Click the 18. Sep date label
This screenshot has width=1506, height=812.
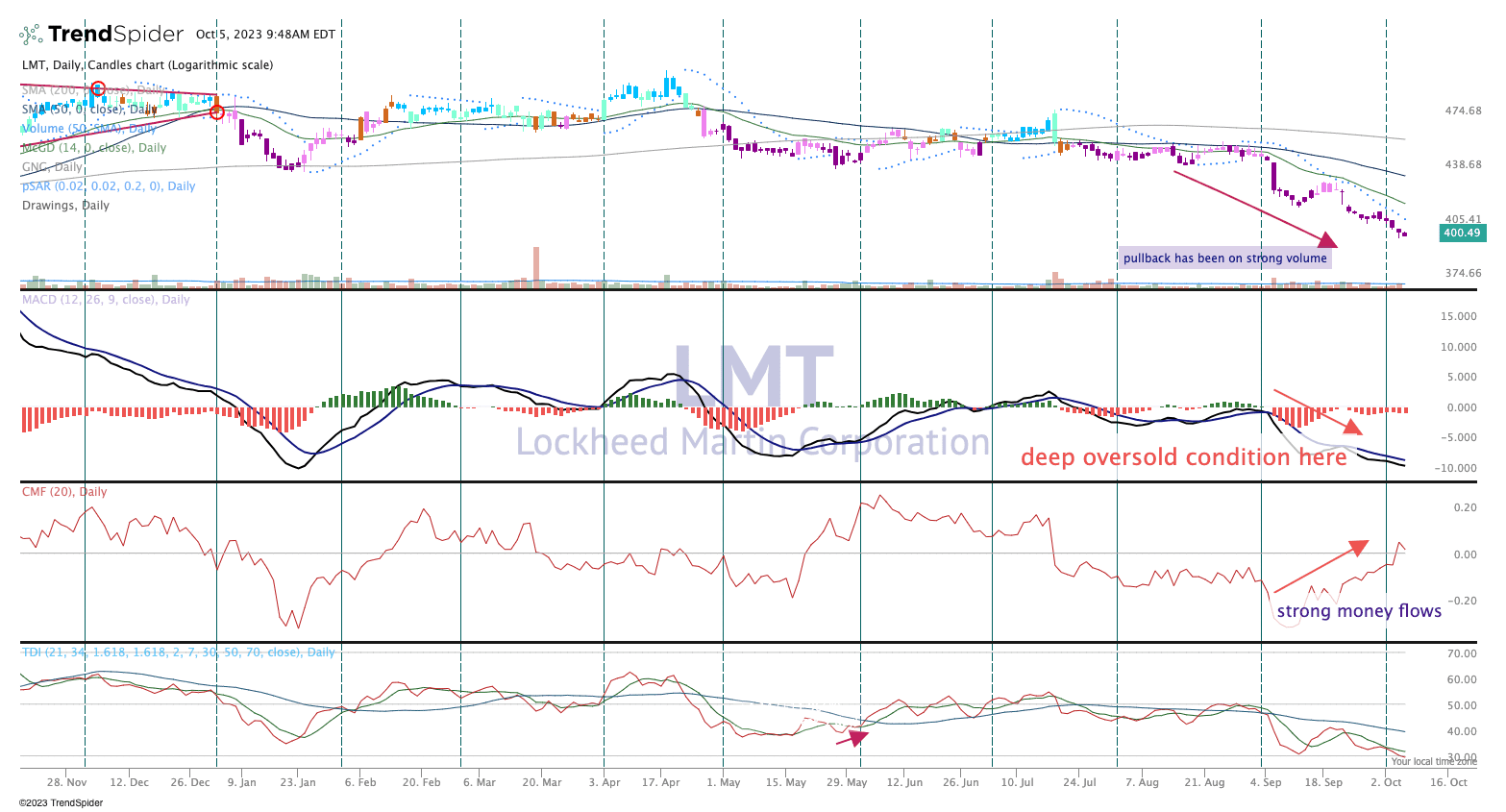click(1323, 783)
